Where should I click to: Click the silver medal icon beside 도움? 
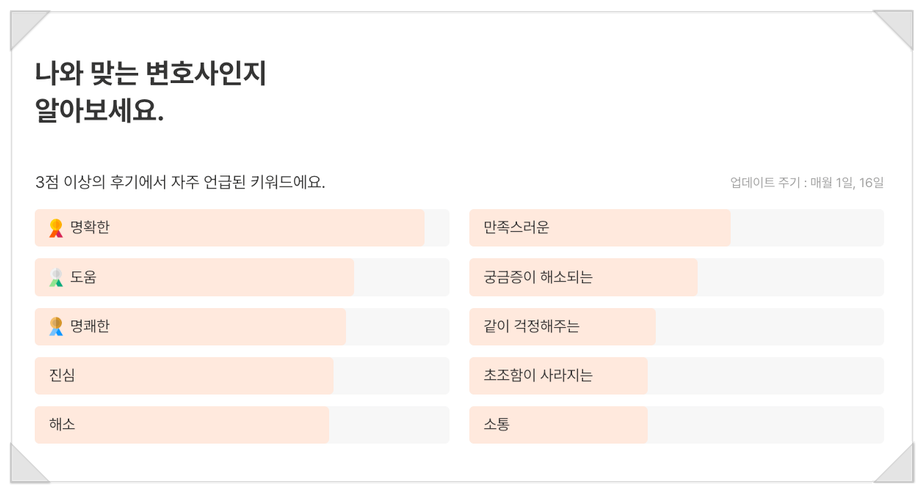click(x=56, y=277)
